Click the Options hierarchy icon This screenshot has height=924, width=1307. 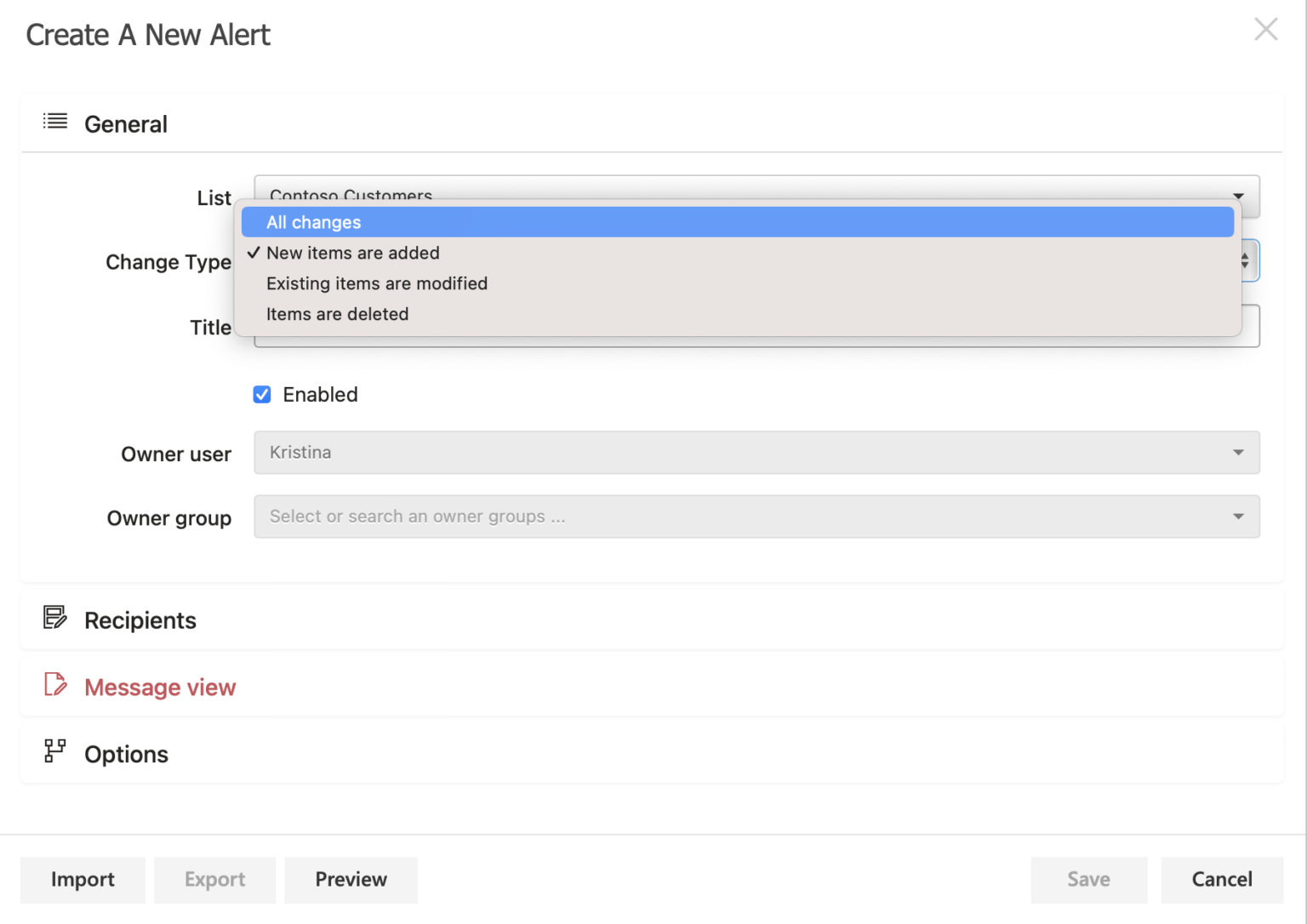tap(54, 751)
